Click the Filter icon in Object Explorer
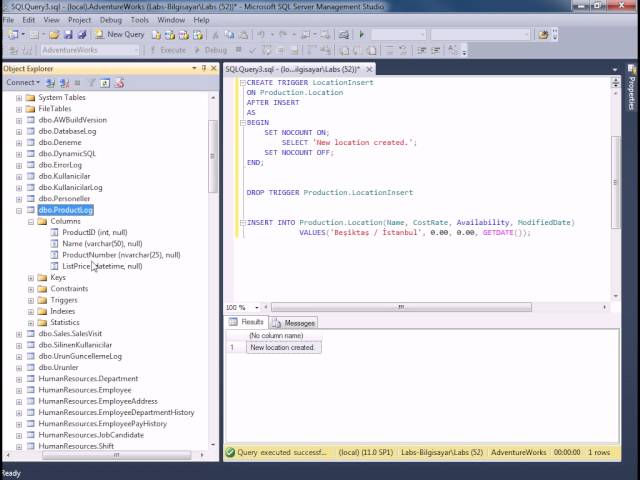 pyautogui.click(x=92, y=83)
